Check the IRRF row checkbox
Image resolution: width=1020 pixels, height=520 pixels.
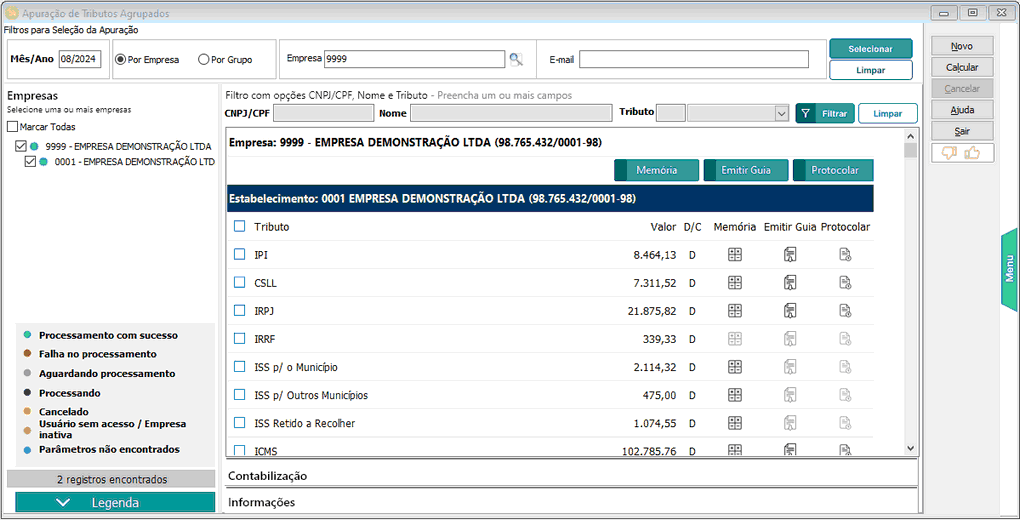click(x=239, y=338)
